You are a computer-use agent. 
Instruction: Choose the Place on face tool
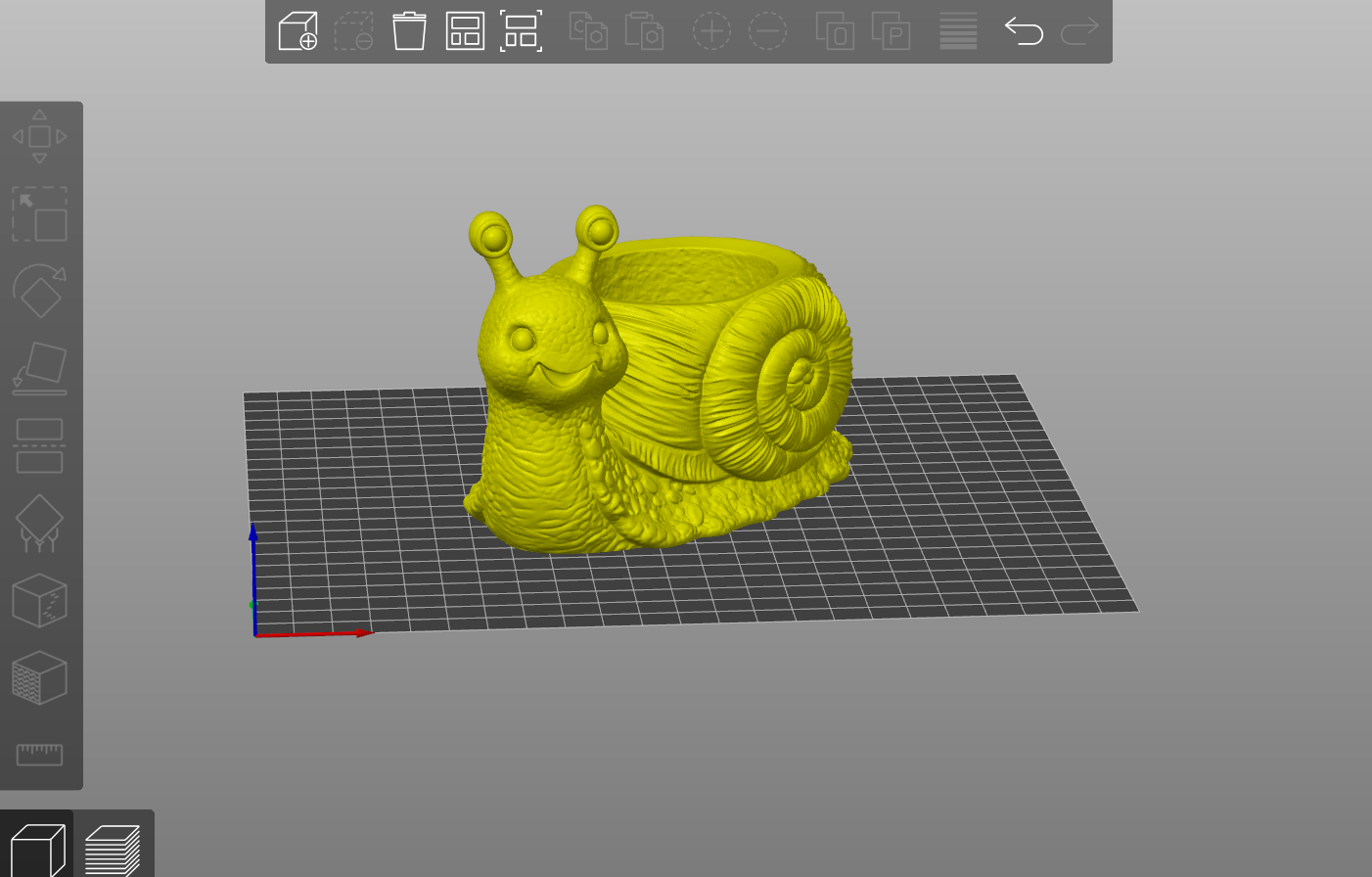[x=39, y=368]
